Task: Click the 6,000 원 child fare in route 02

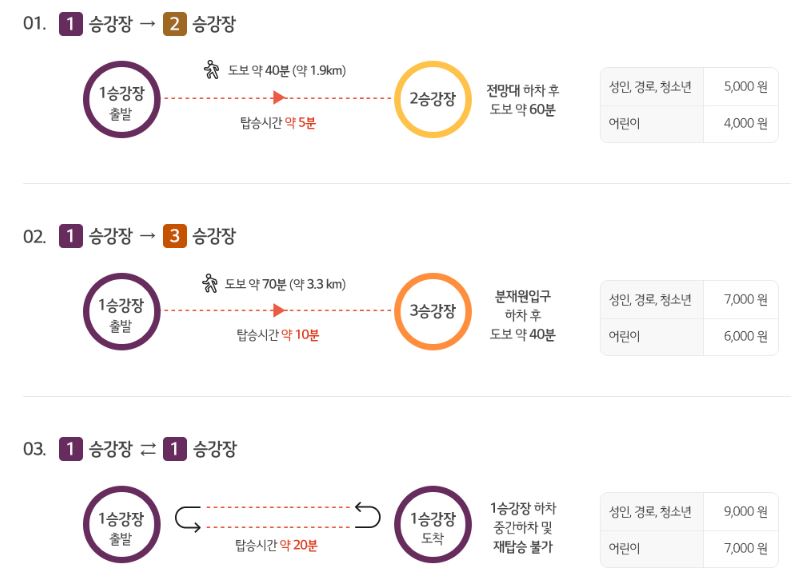Action: (745, 336)
